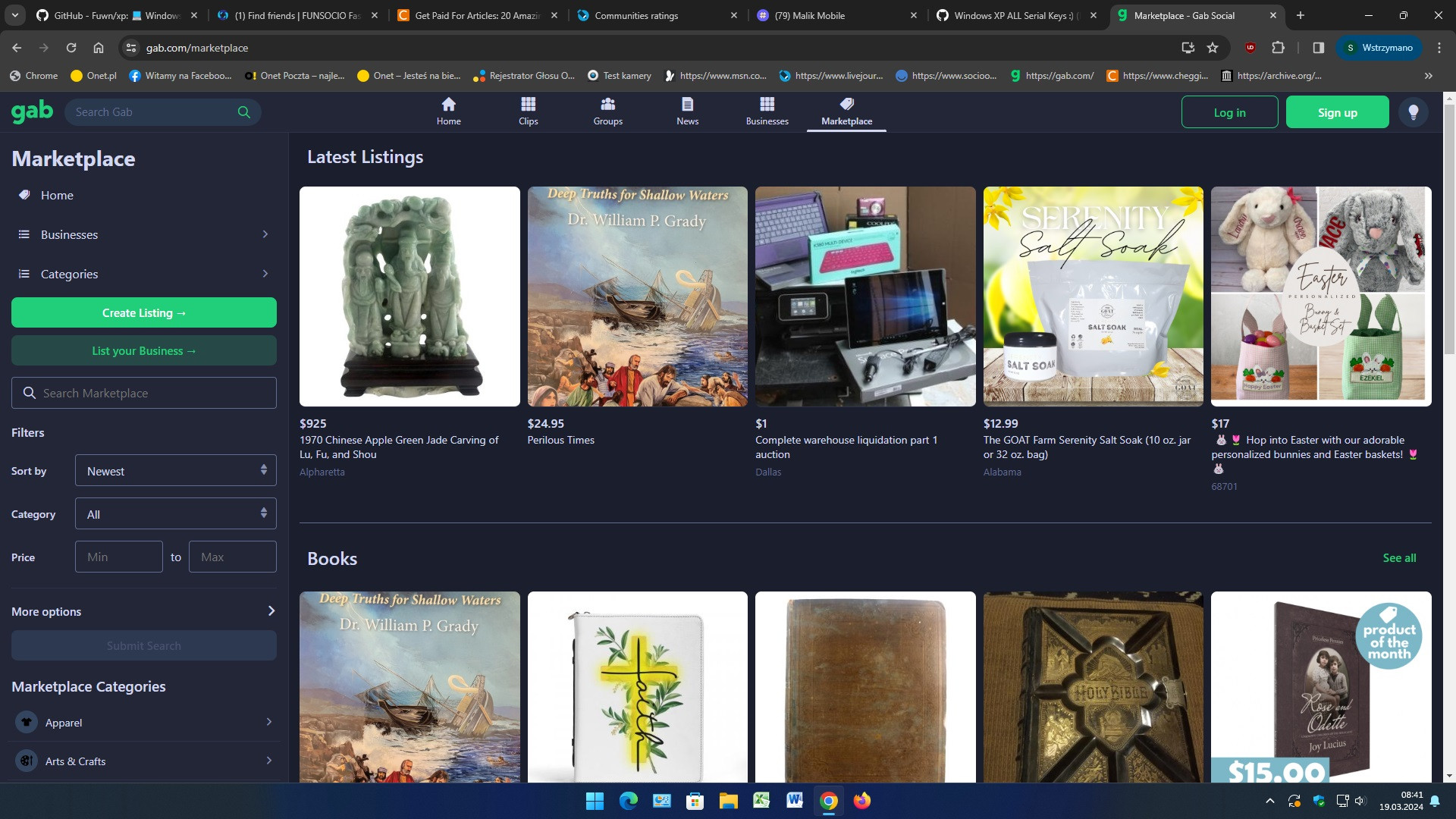Launch Microsoft Edge from taskbar
Screen dimensions: 1456x819
click(628, 801)
